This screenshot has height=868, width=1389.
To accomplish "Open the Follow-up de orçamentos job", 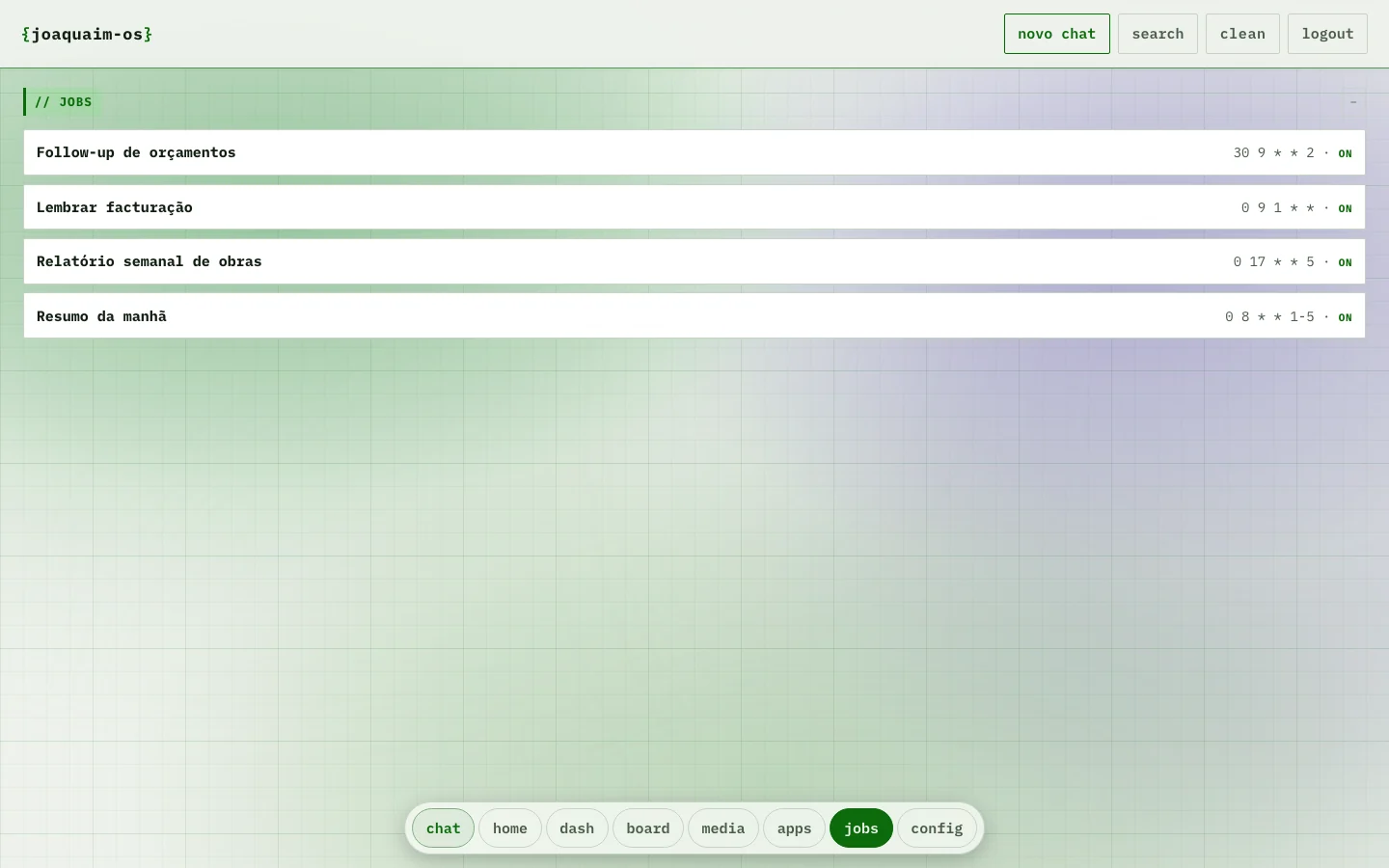I will coord(694,152).
